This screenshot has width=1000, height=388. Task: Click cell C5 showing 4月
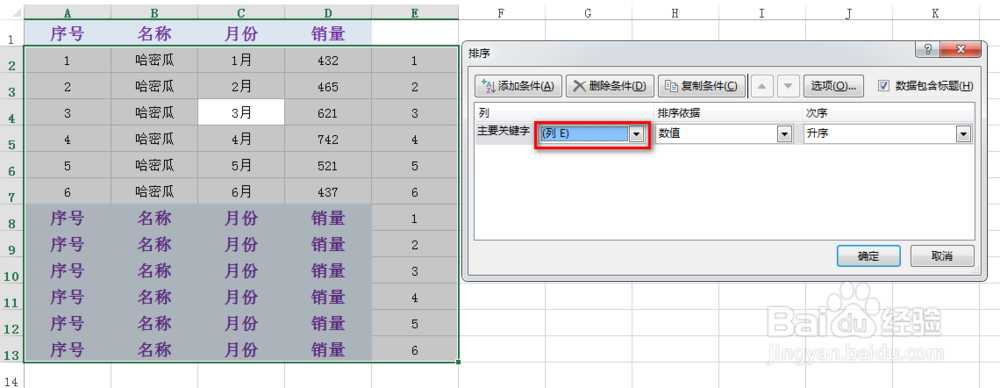240,139
